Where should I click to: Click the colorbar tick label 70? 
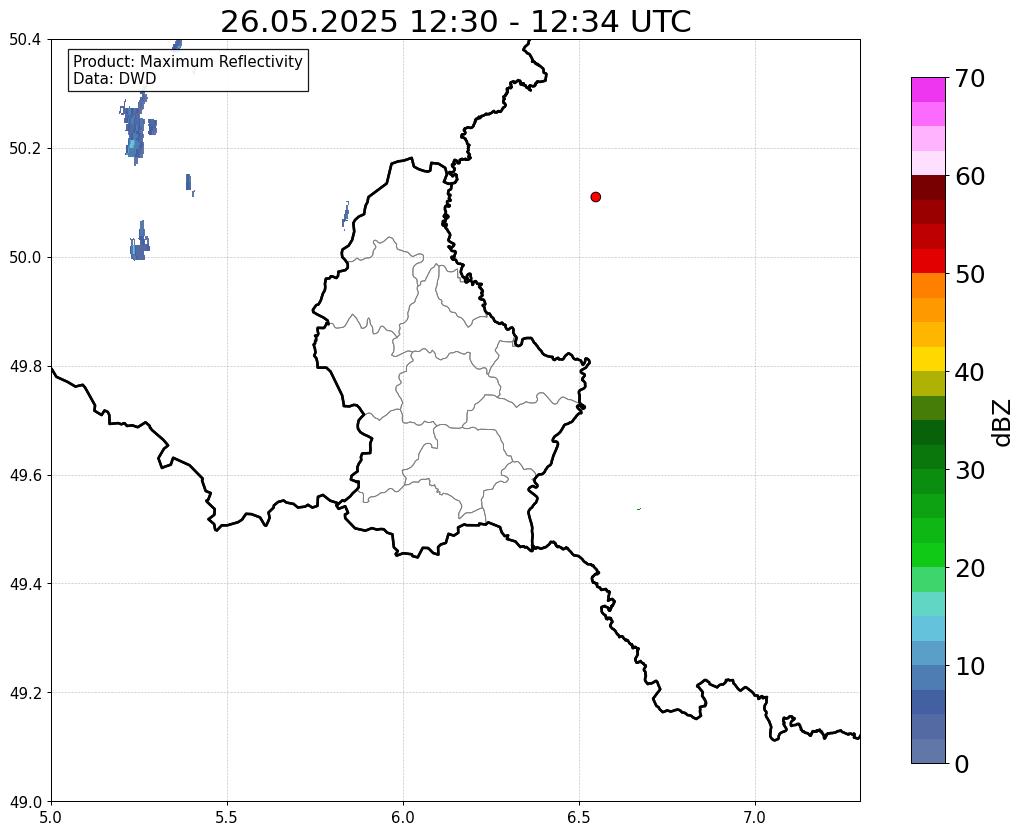(970, 78)
